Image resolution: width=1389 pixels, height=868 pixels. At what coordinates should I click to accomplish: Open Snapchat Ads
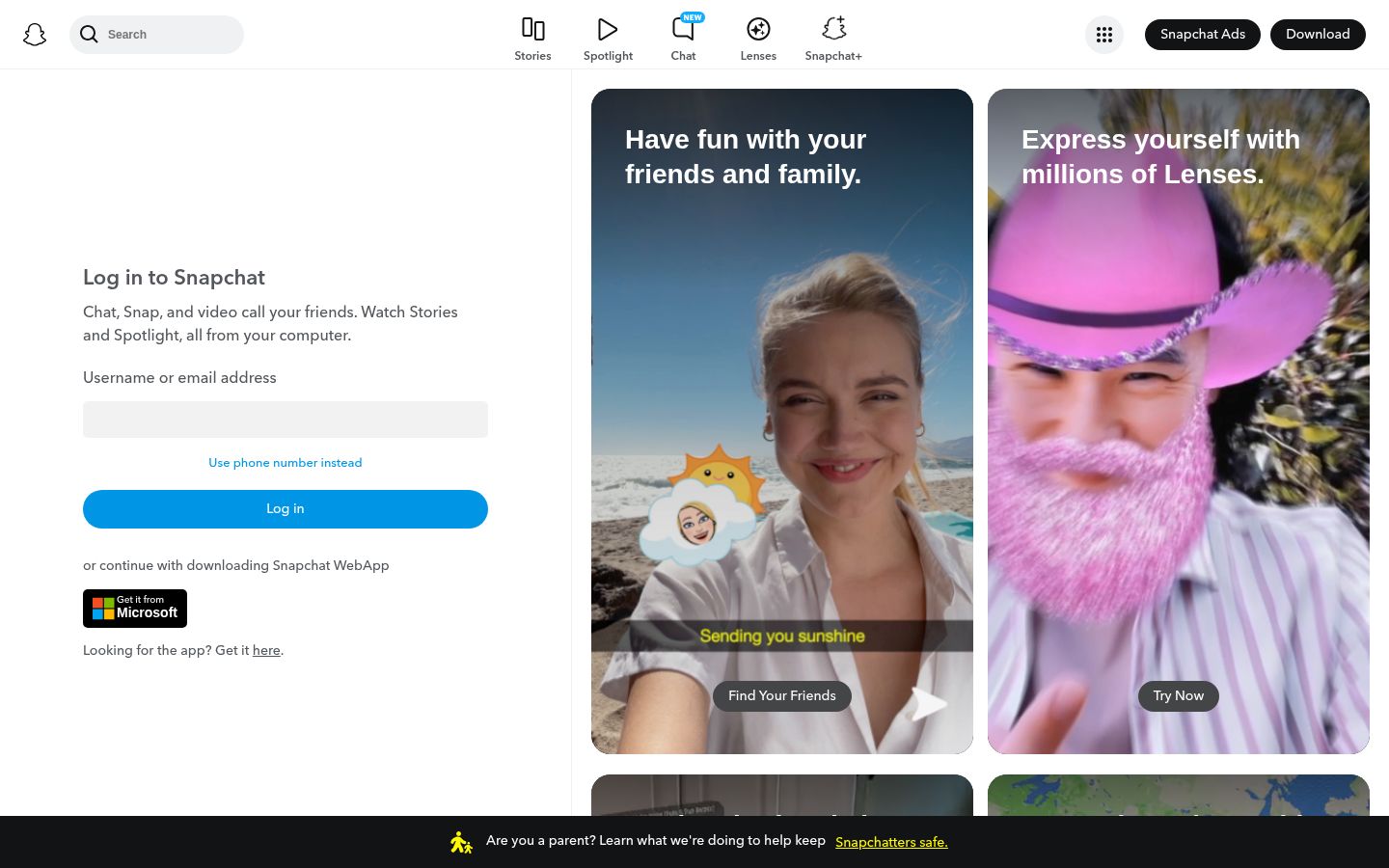[x=1202, y=34]
